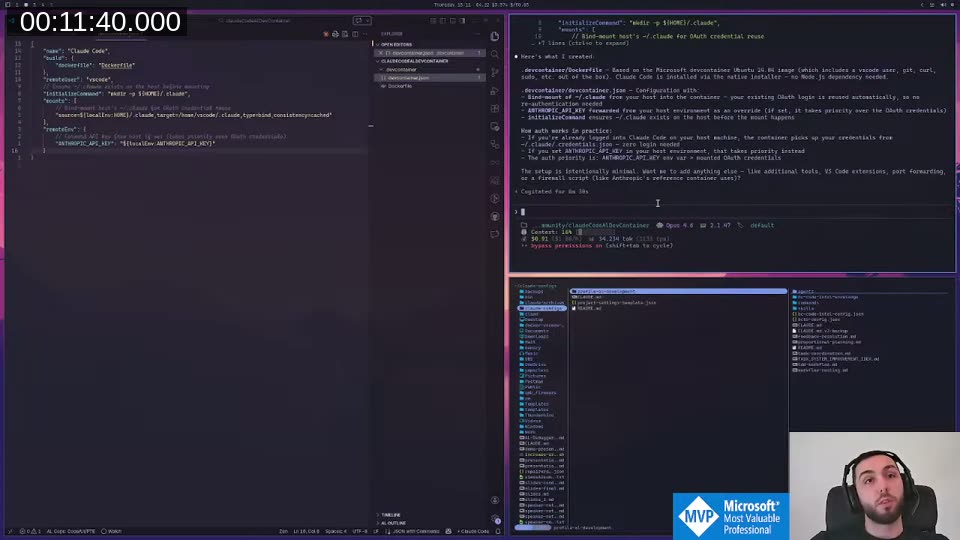Select devcontainer.json in the Explorer tree

429,78
